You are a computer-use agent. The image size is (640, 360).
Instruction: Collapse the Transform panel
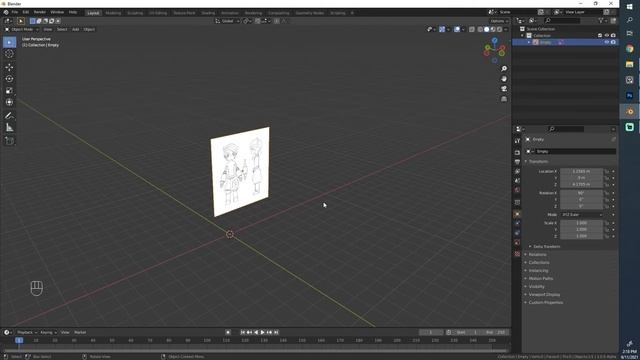538,162
